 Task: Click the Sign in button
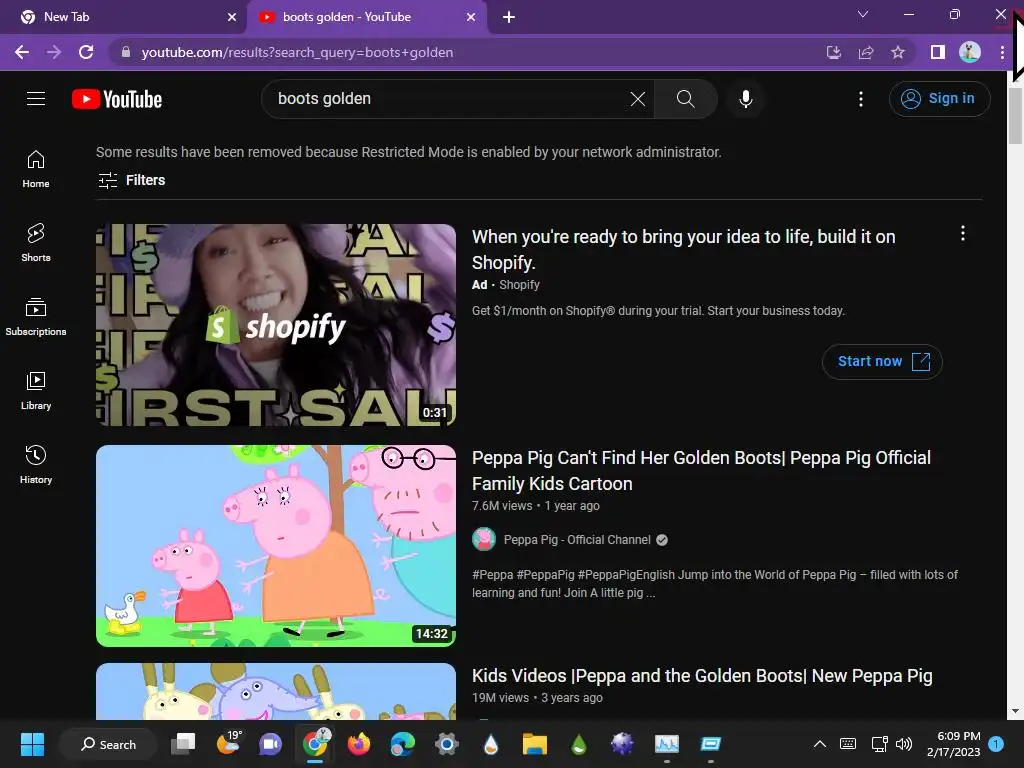pos(939,99)
